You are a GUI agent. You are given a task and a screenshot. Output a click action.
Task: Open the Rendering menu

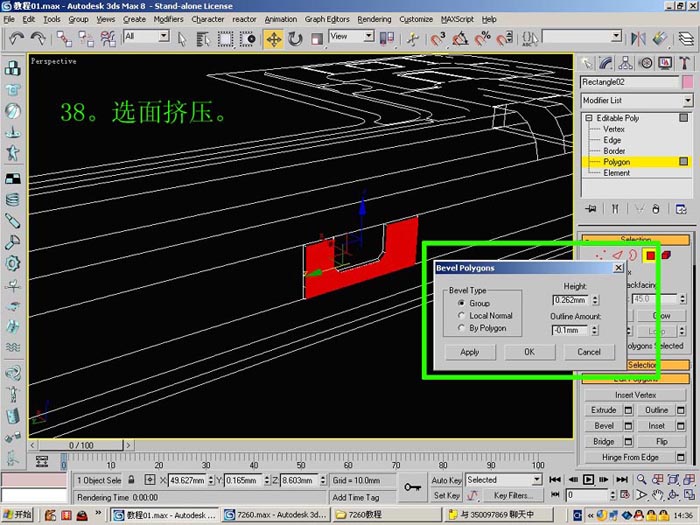point(374,19)
